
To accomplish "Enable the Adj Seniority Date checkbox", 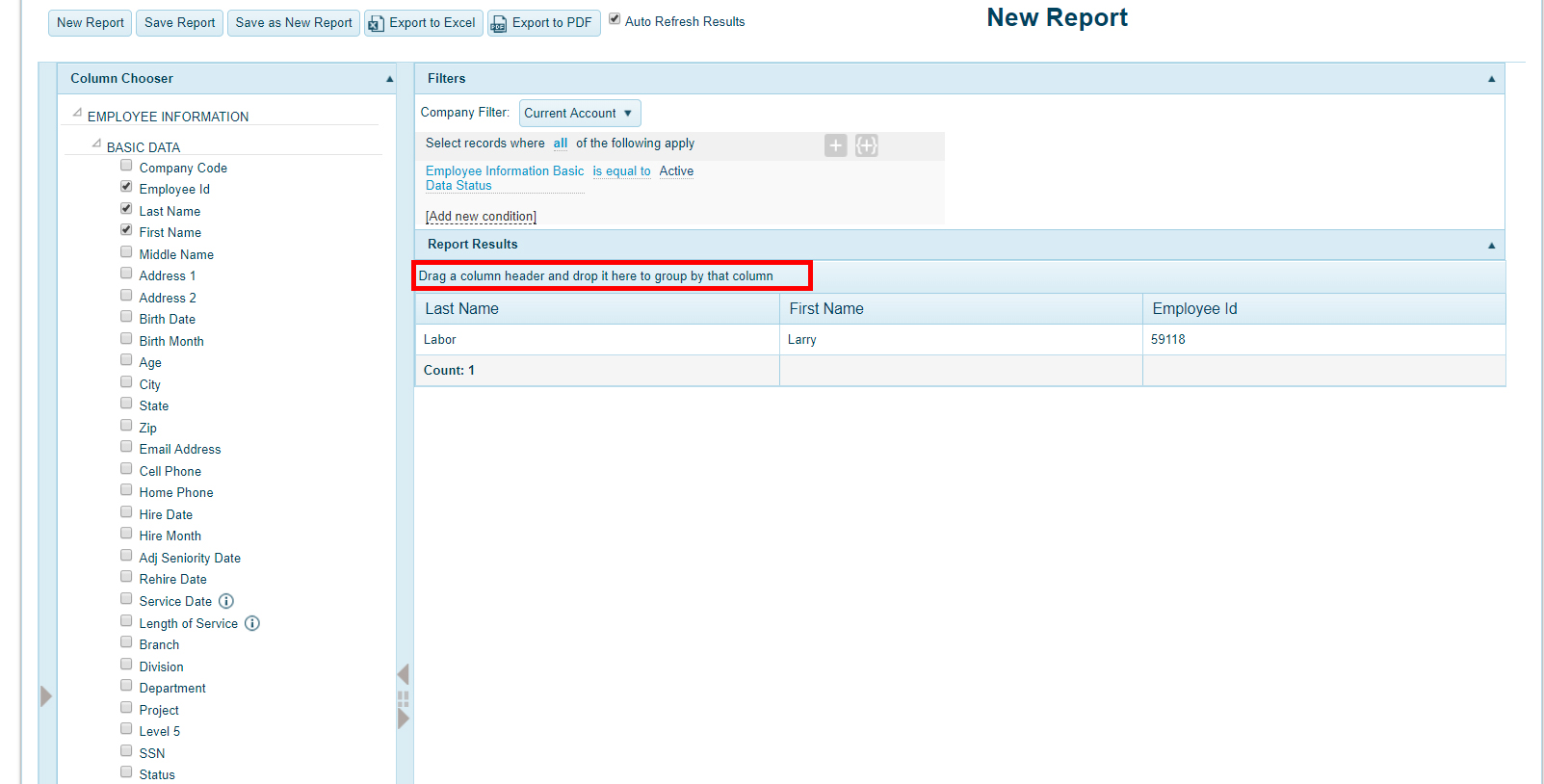I will click(126, 556).
